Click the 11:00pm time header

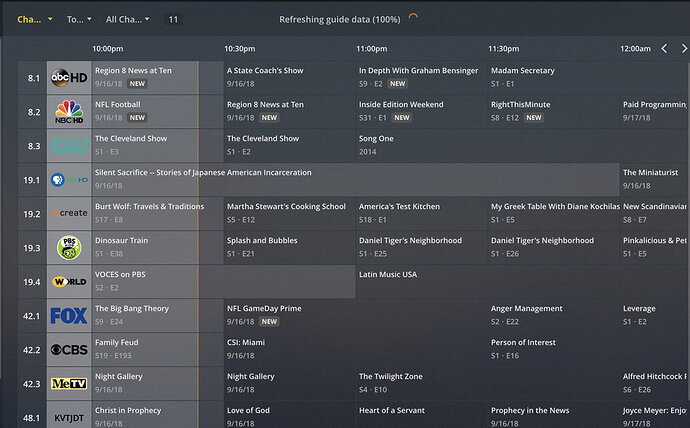click(372, 49)
